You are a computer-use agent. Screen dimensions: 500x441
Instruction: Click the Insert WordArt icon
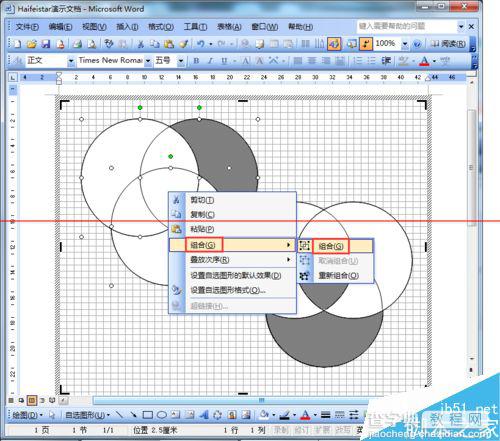pos(204,415)
